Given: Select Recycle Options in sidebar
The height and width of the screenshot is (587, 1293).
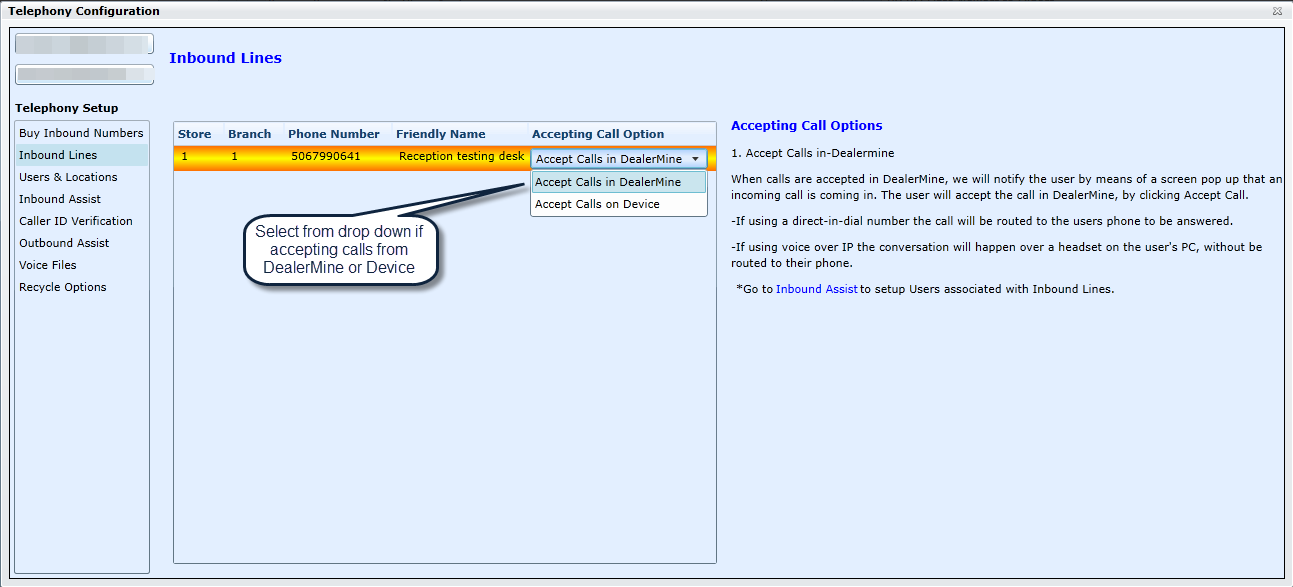Looking at the screenshot, I should [63, 287].
